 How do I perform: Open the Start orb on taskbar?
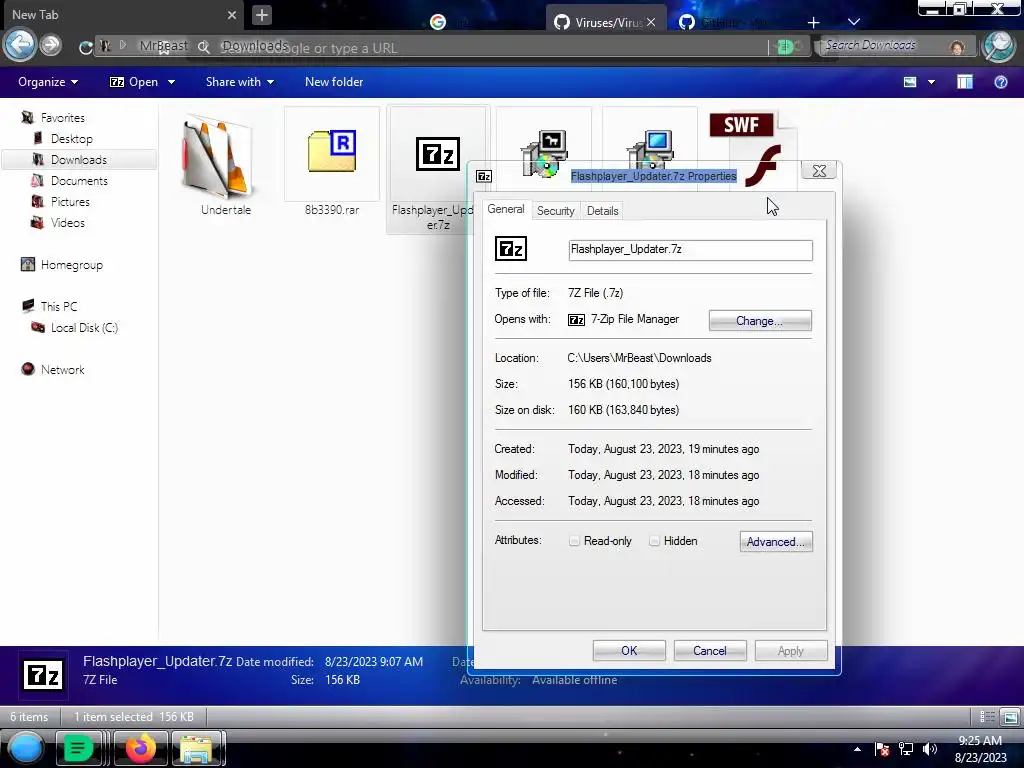coord(25,748)
